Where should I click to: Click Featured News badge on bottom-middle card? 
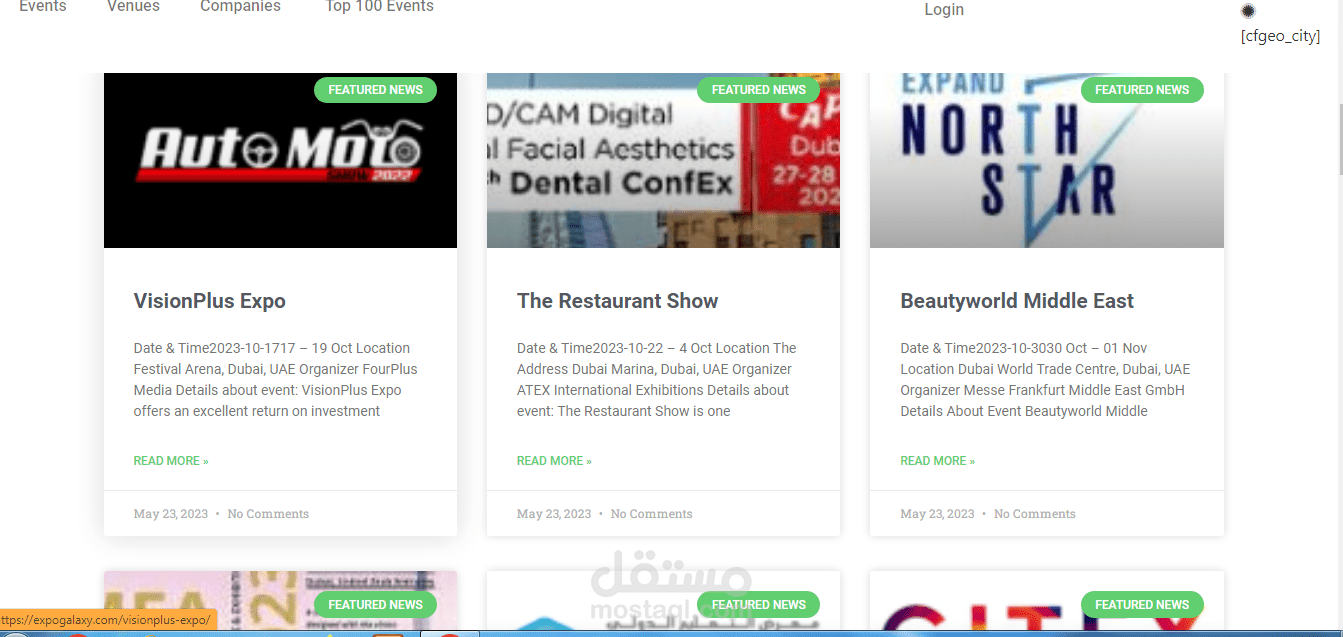[758, 605]
